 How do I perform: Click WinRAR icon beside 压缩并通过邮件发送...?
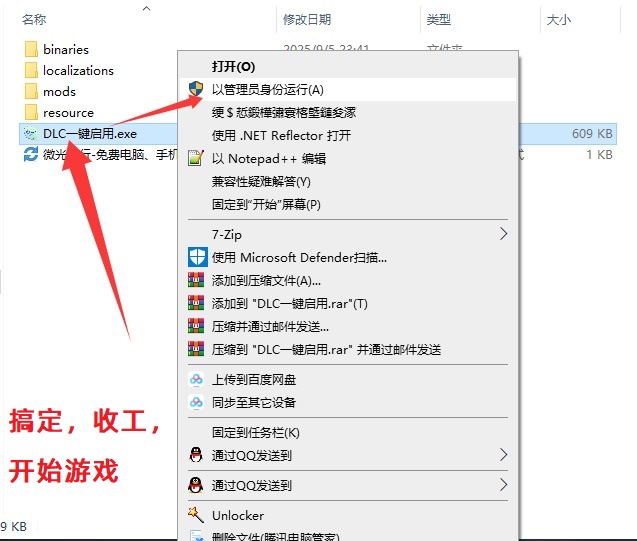[x=196, y=326]
